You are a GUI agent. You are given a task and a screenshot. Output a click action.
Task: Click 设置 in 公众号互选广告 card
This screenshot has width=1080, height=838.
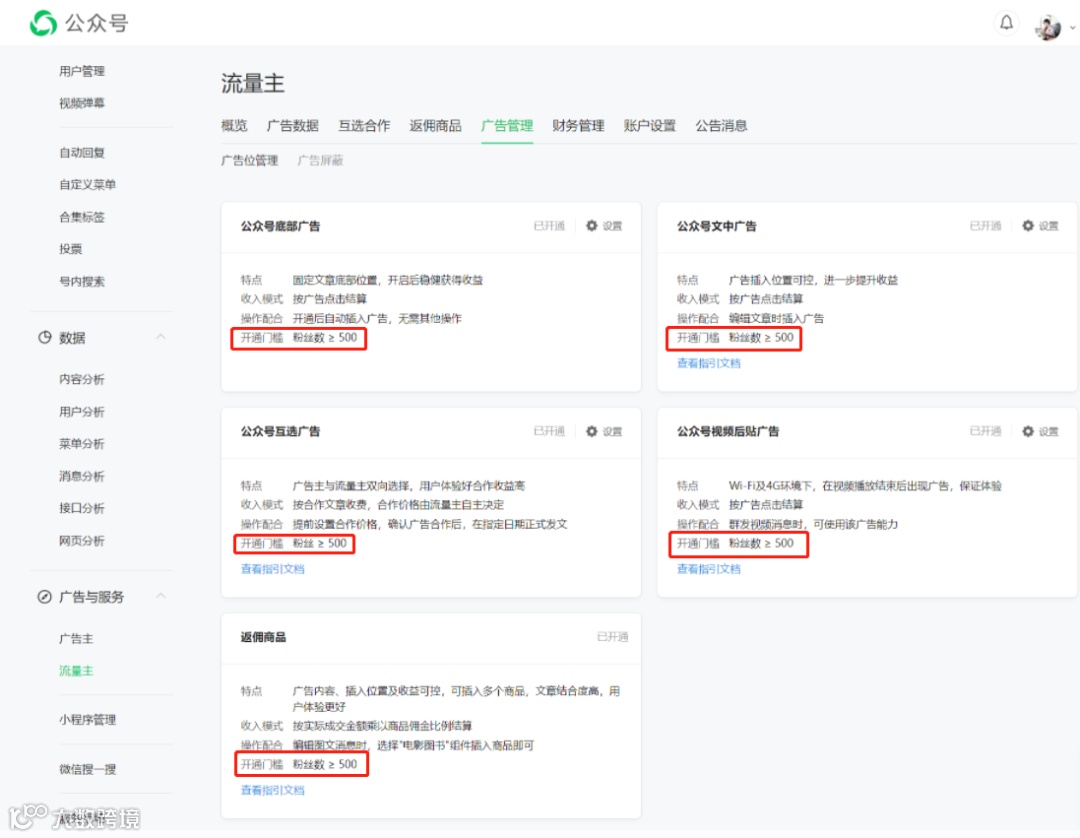[x=612, y=432]
